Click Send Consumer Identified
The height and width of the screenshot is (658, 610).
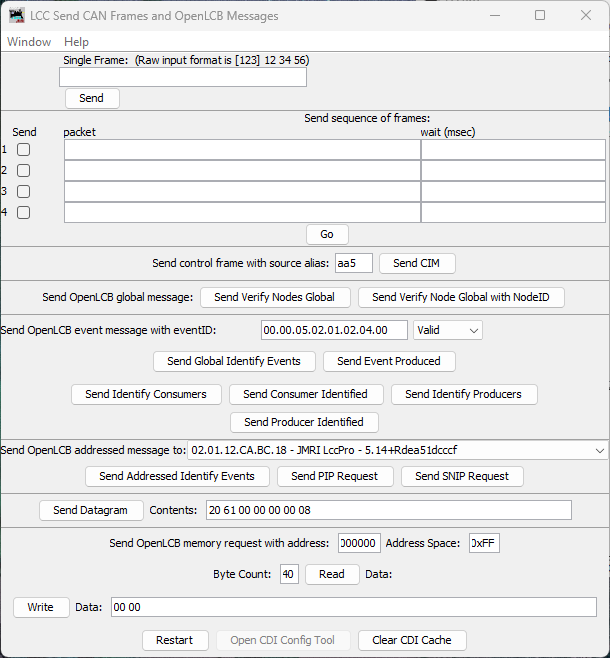306,394
